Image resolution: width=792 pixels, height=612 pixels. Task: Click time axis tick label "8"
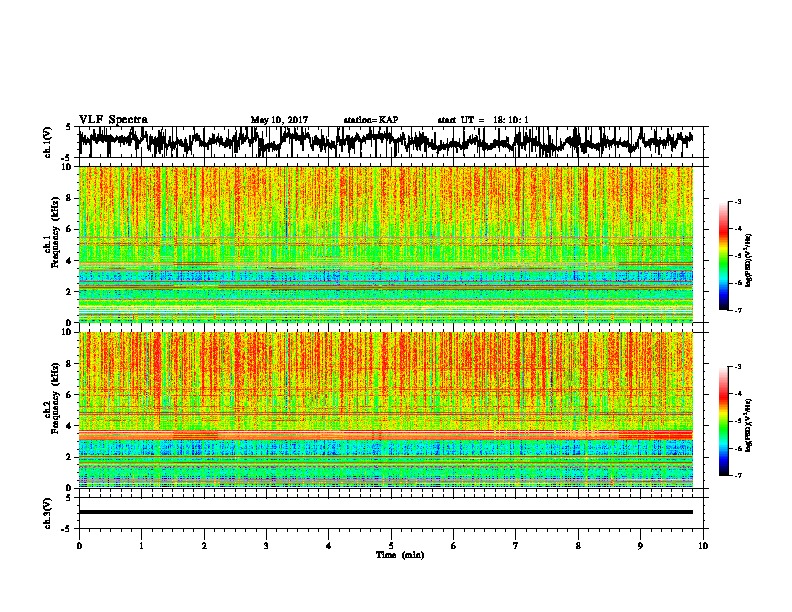click(578, 546)
